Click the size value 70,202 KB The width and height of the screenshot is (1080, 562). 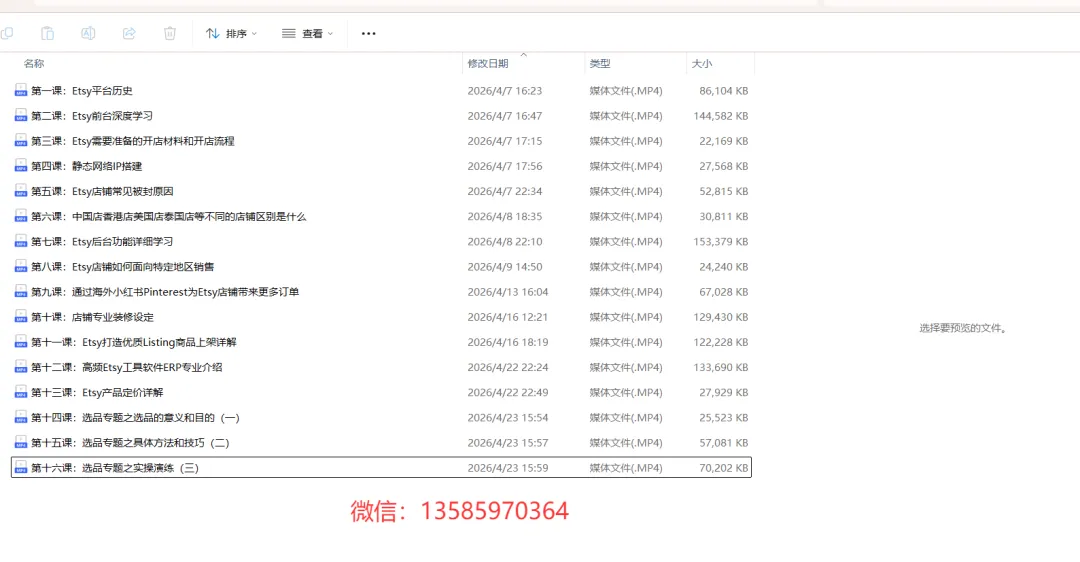tap(723, 468)
